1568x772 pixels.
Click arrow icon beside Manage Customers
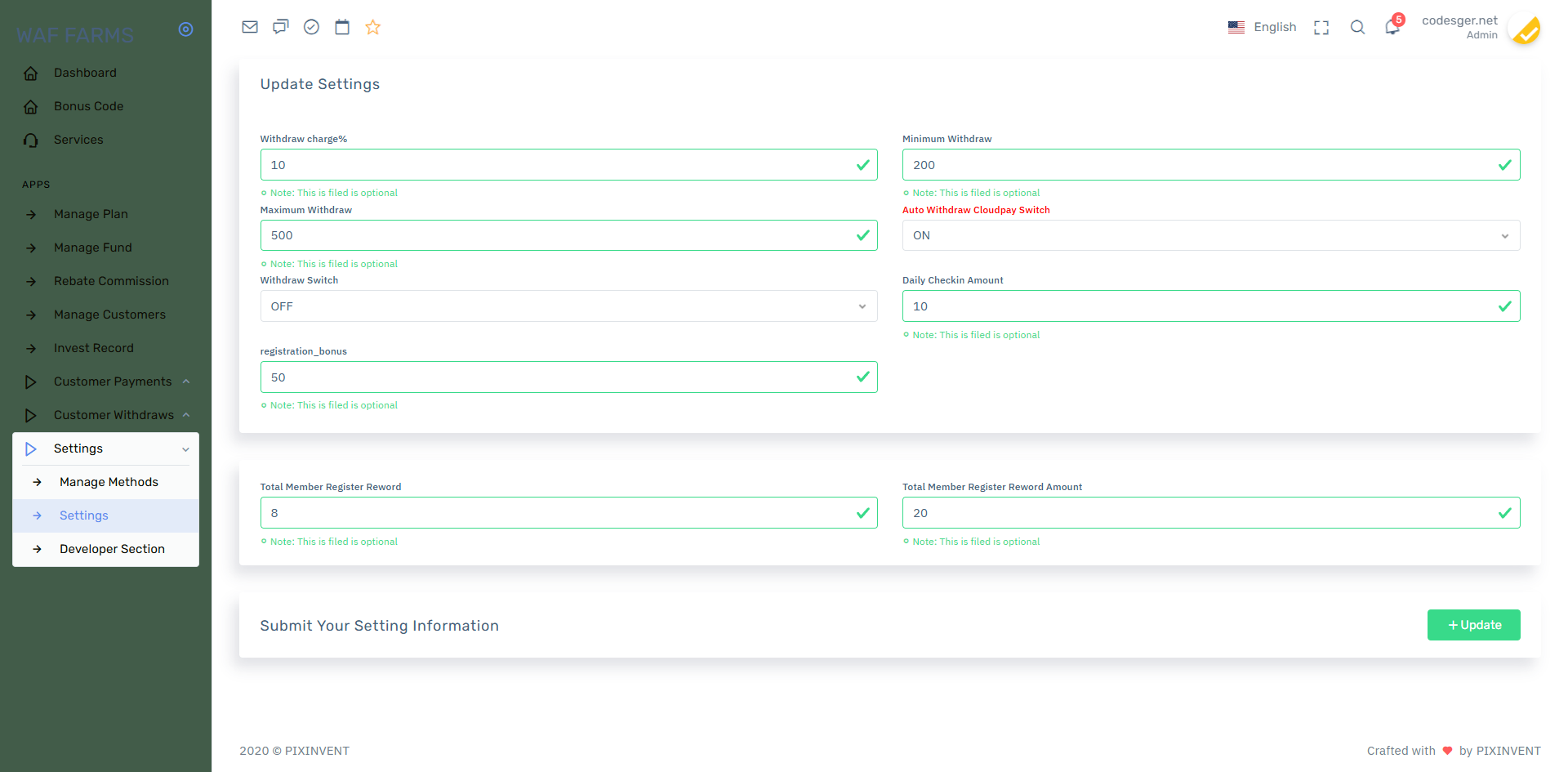point(31,315)
